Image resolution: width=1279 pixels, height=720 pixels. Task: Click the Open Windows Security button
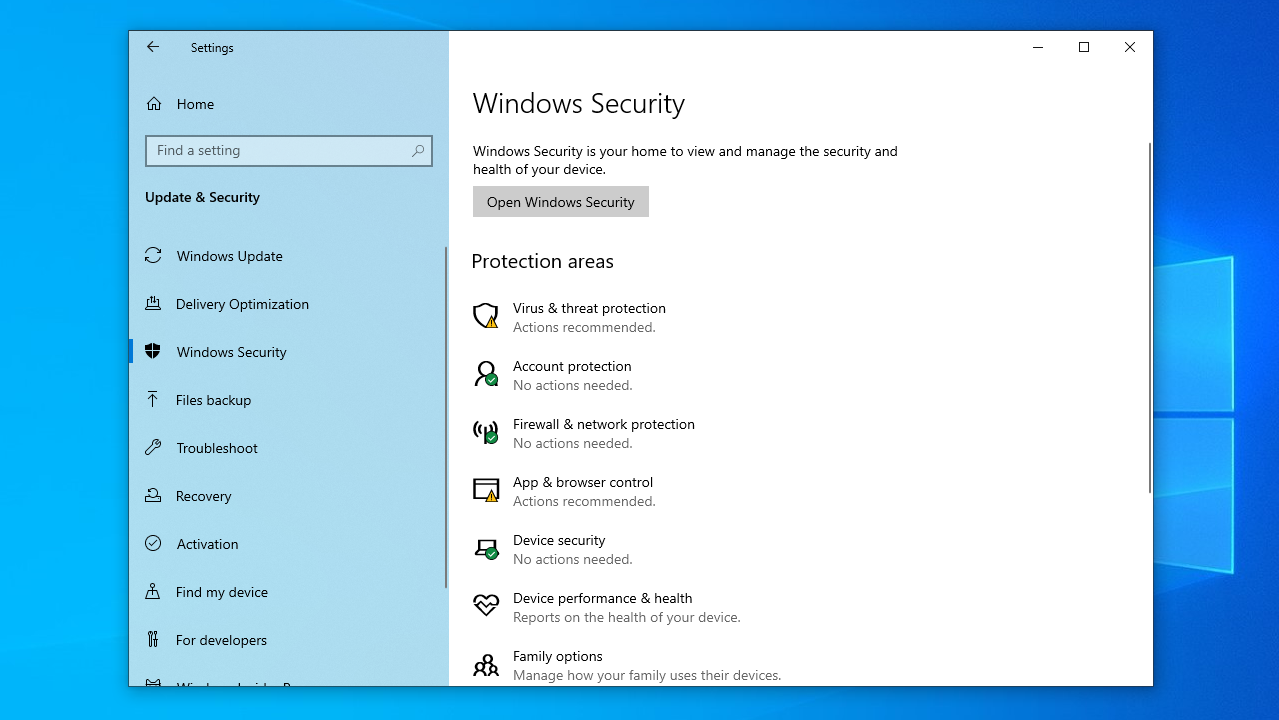(560, 201)
